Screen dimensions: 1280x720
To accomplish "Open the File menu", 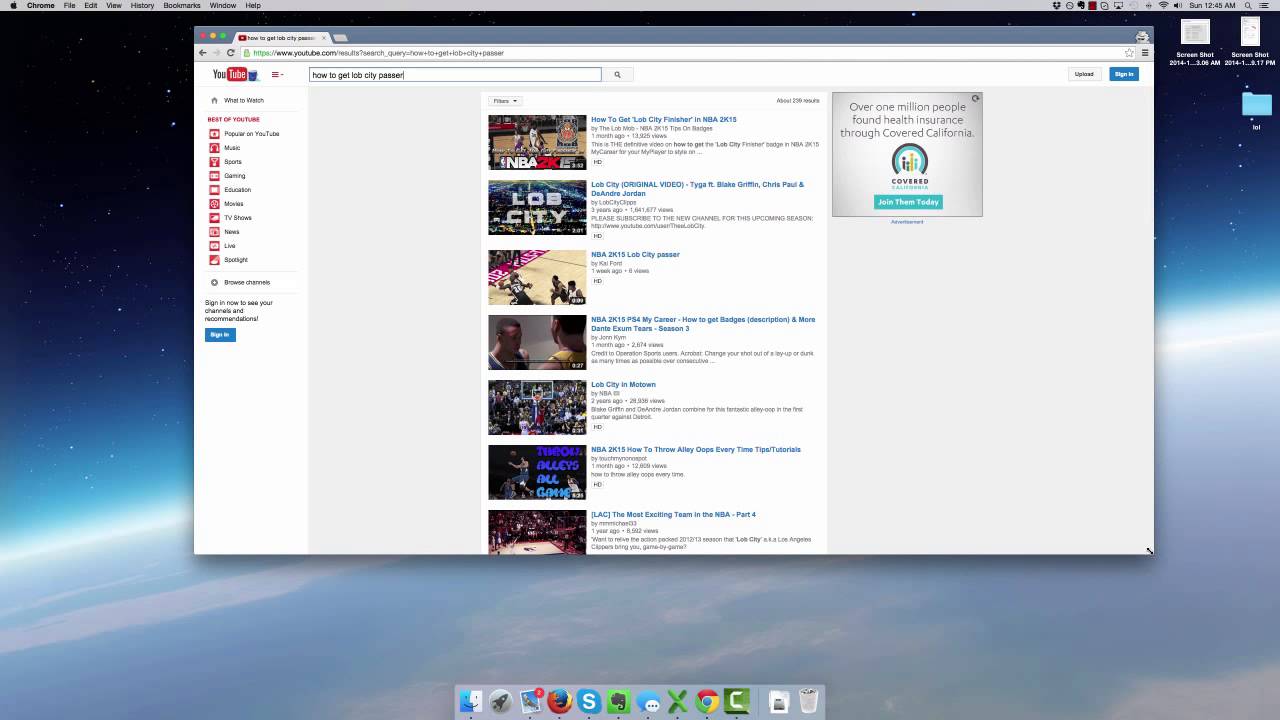I will [x=69, y=6].
